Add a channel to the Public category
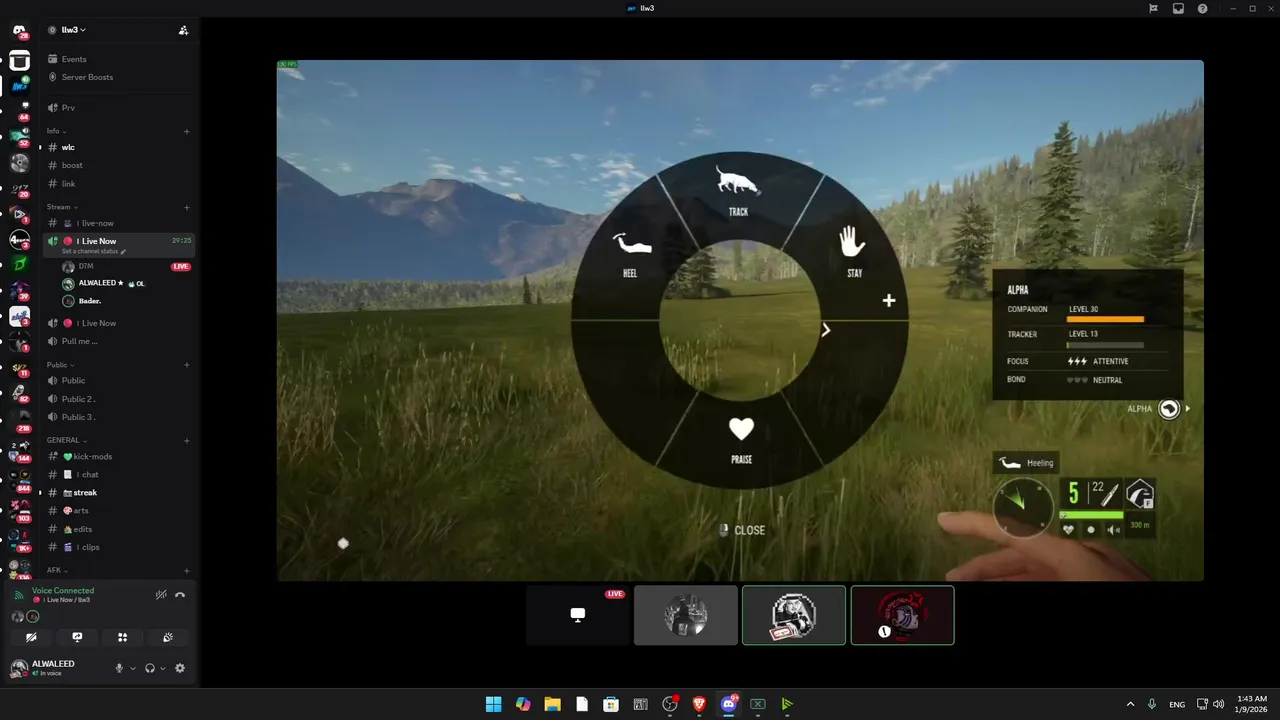The width and height of the screenshot is (1280, 720). coord(187,365)
